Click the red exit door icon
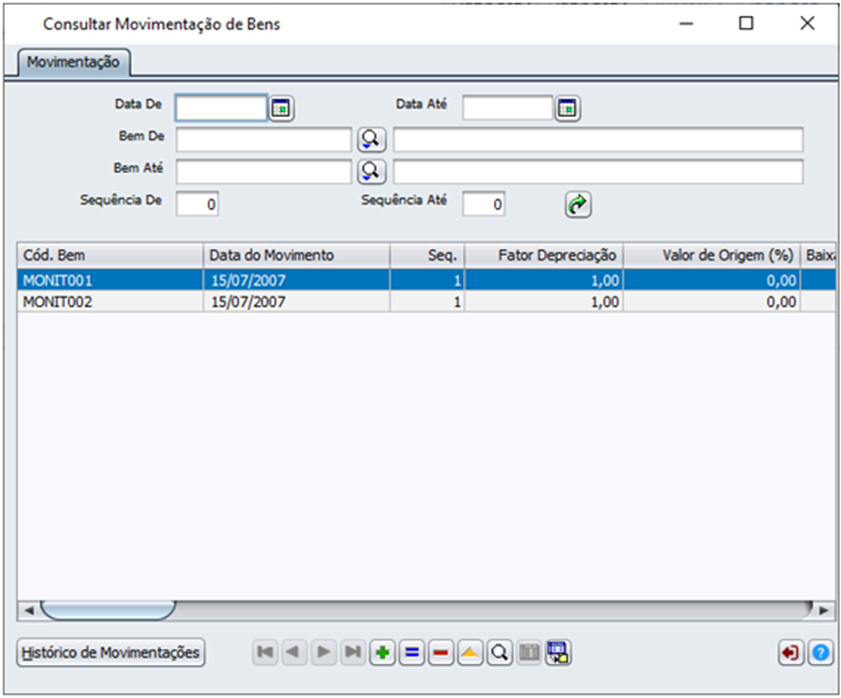The image size is (841, 698). tap(791, 653)
